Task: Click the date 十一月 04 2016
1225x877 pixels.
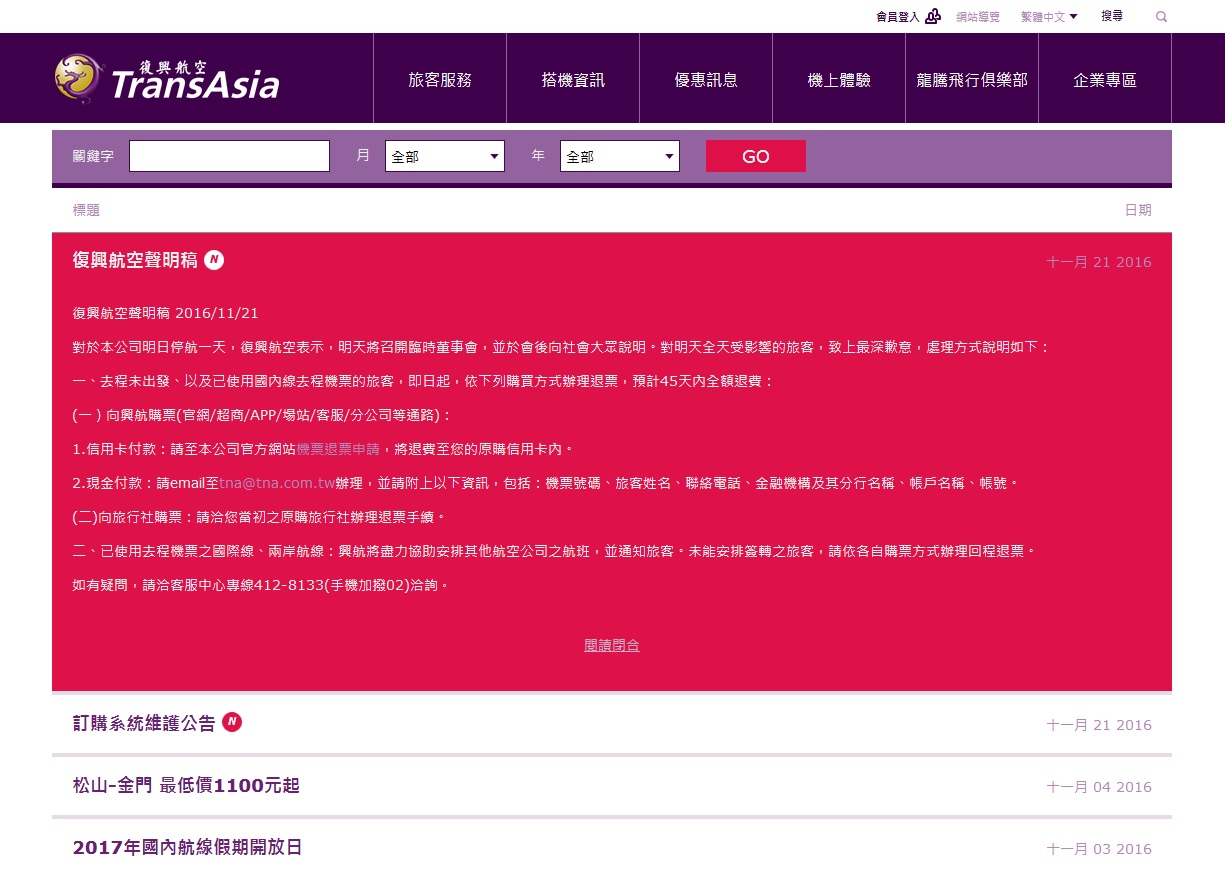Action: [x=1099, y=787]
